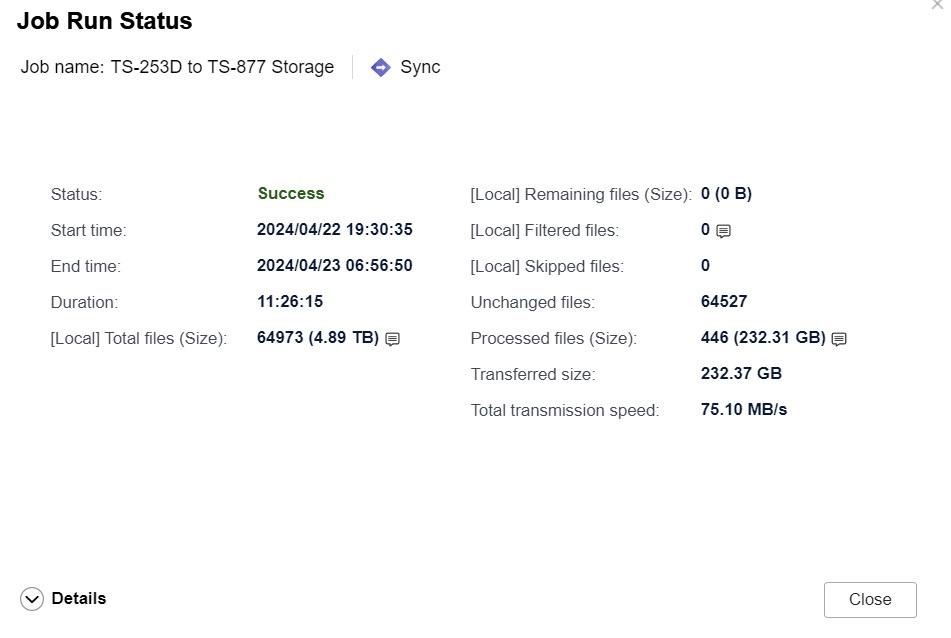Click the Job Run Status title
Viewport: 951px width, 638px height.
click(x=105, y=21)
